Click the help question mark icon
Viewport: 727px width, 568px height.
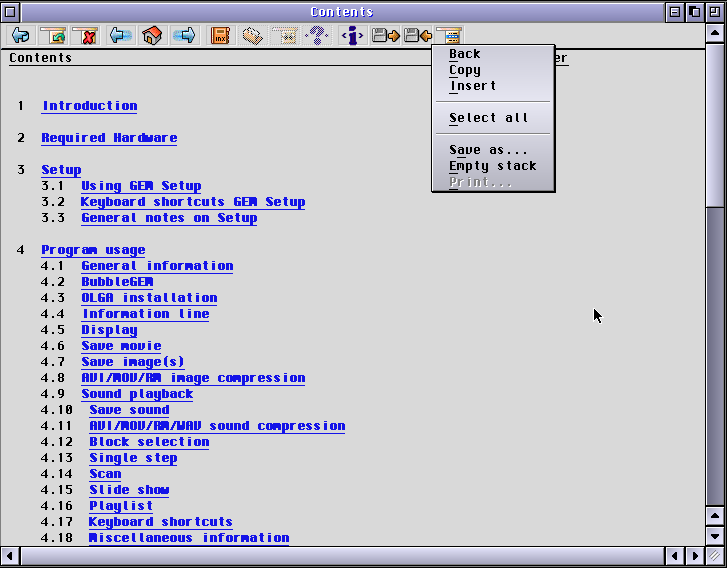[317, 36]
